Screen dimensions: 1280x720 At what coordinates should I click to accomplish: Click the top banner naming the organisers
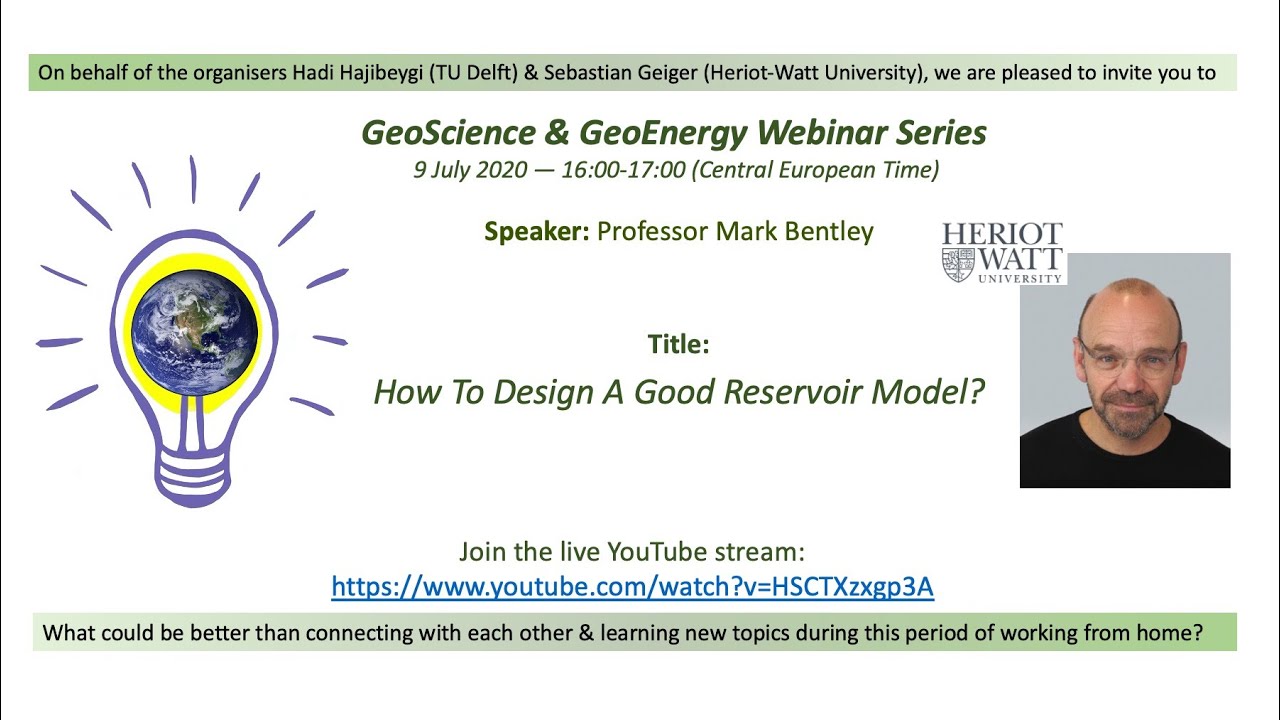pyautogui.click(x=632, y=73)
